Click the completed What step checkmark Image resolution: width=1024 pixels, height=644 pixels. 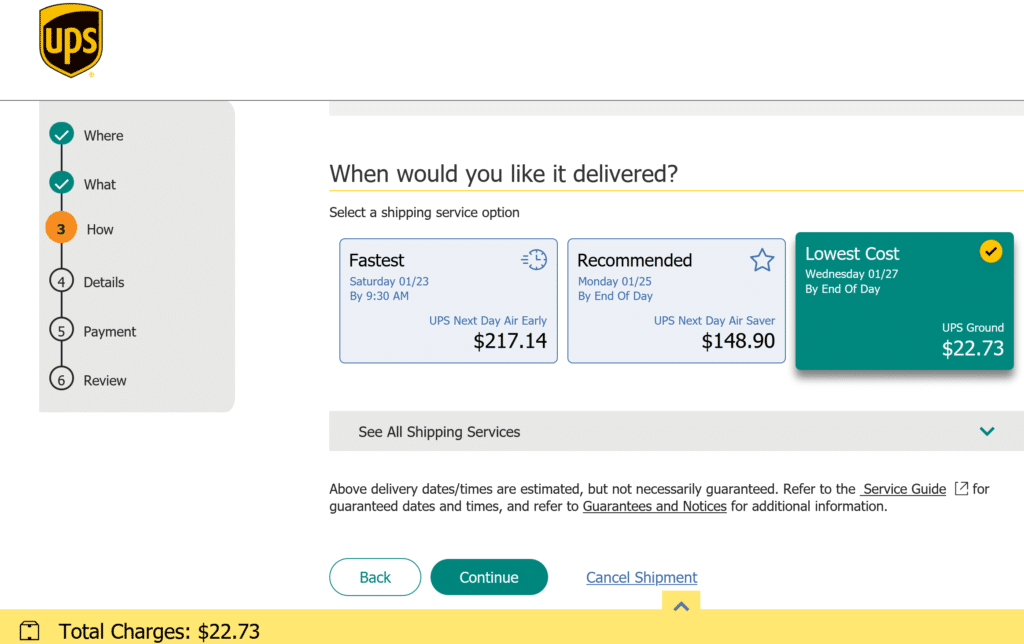pyautogui.click(x=62, y=183)
